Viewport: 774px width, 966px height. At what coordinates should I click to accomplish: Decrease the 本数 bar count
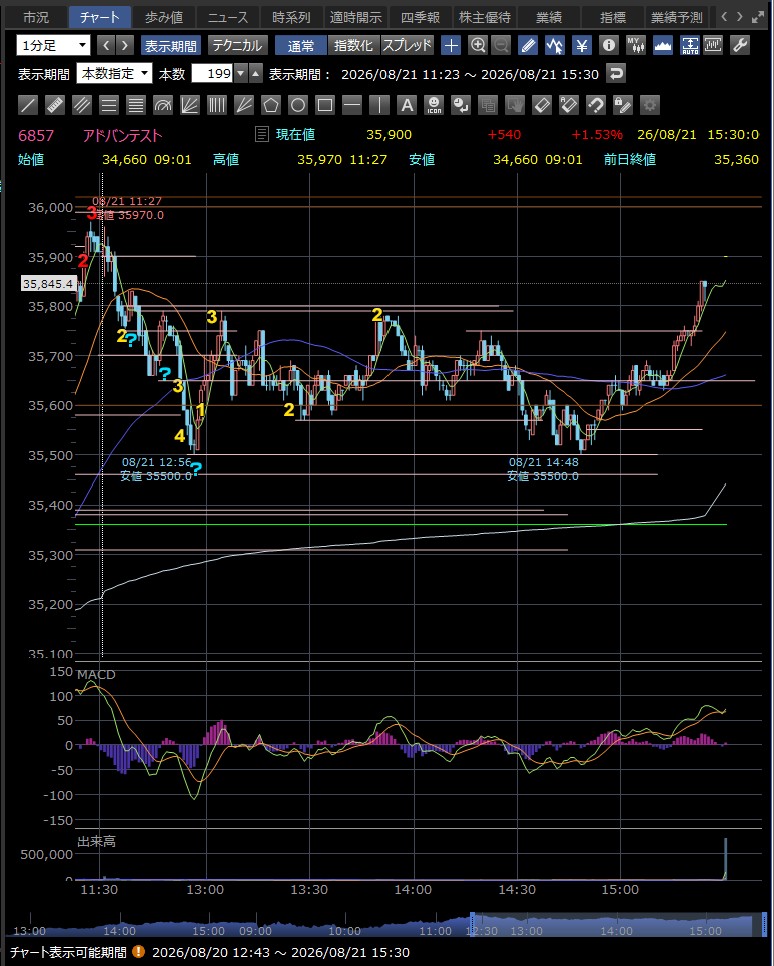click(x=242, y=74)
